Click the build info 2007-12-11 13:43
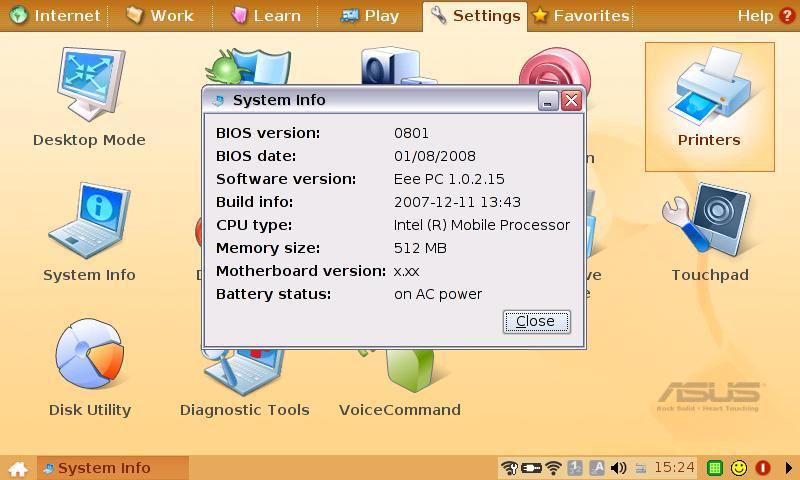The image size is (800, 480). coord(457,202)
